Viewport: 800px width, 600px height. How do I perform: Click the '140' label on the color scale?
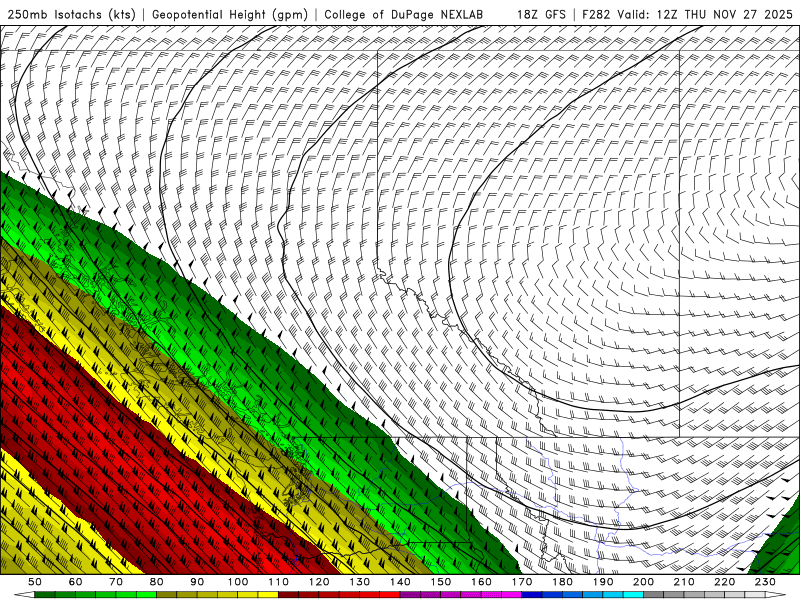[x=400, y=582]
